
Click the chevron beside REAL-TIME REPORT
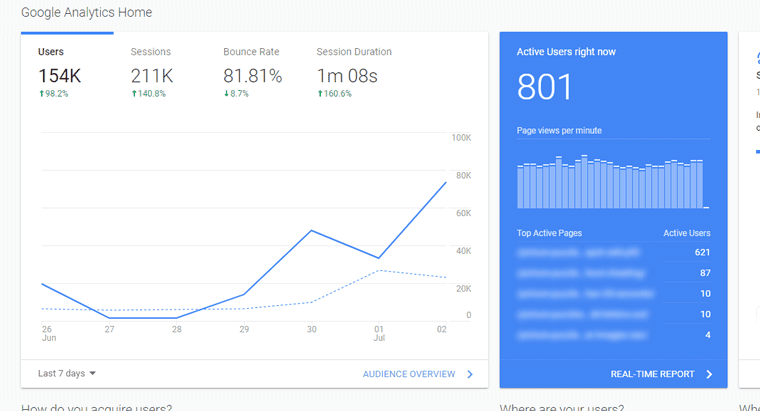pos(709,374)
